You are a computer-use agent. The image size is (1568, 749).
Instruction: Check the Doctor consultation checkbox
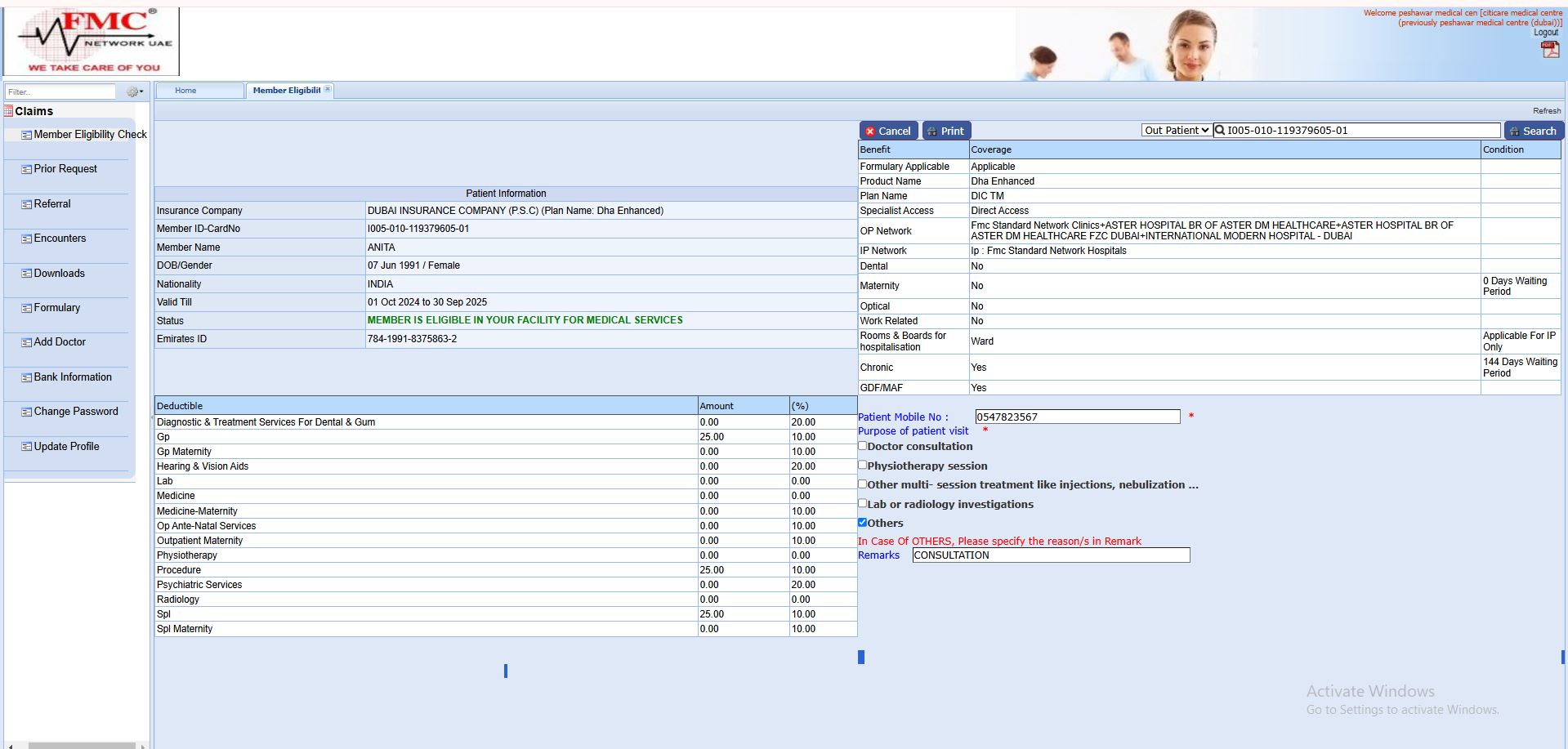coord(862,446)
